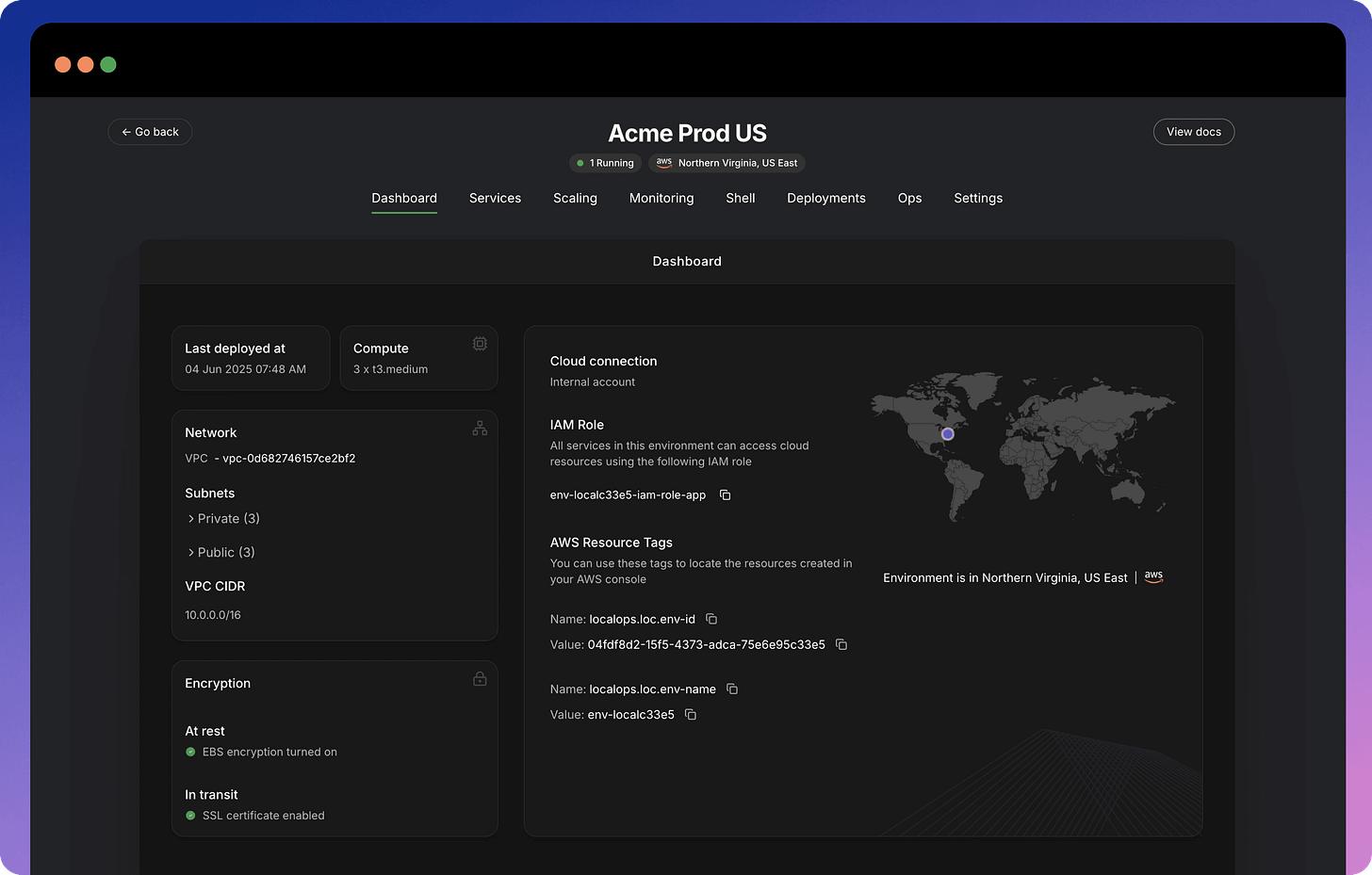Copy tag name localops.loc.env-id
Image resolution: width=1372 pixels, height=875 pixels.
[x=711, y=620]
